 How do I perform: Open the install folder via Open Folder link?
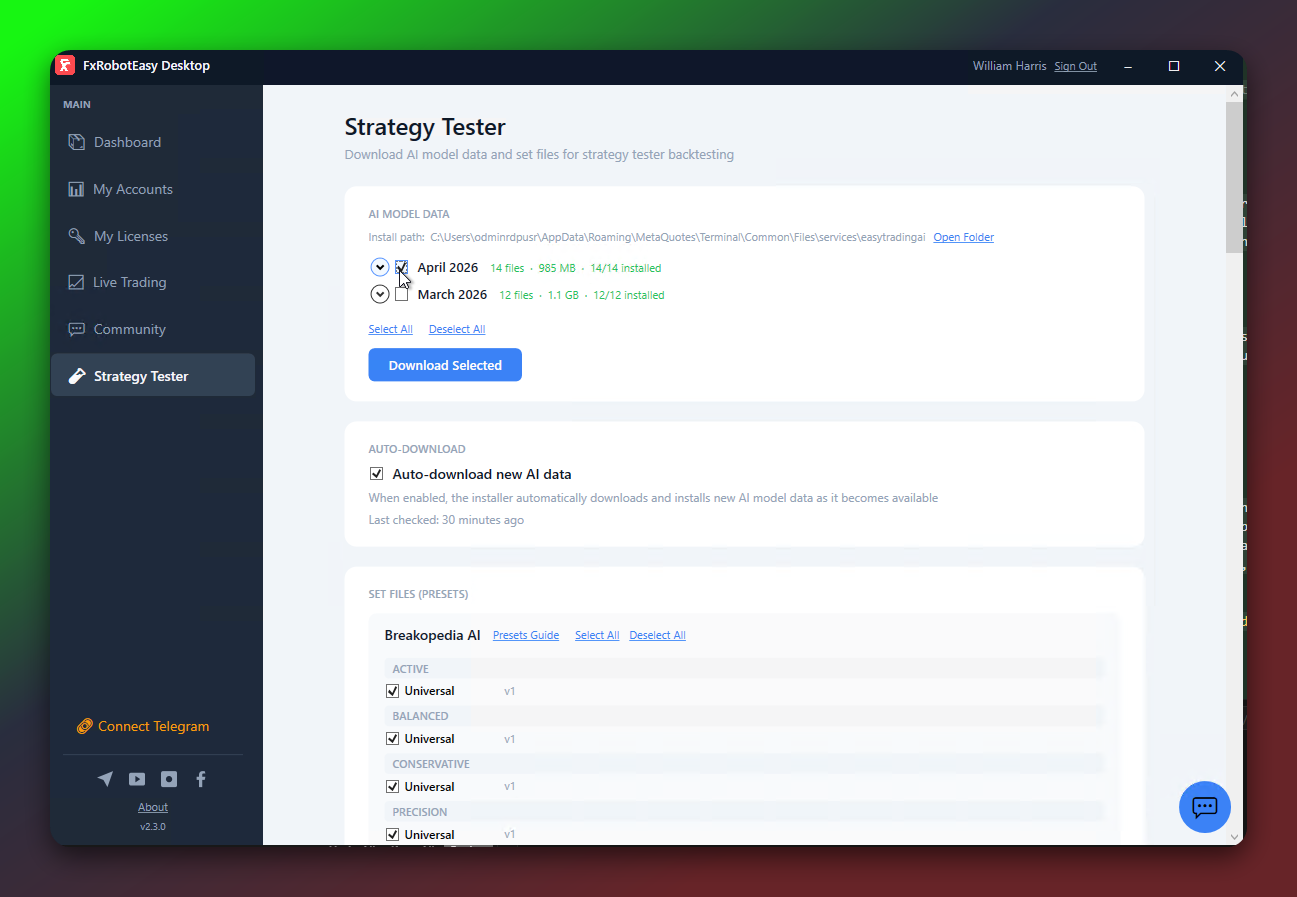(963, 237)
